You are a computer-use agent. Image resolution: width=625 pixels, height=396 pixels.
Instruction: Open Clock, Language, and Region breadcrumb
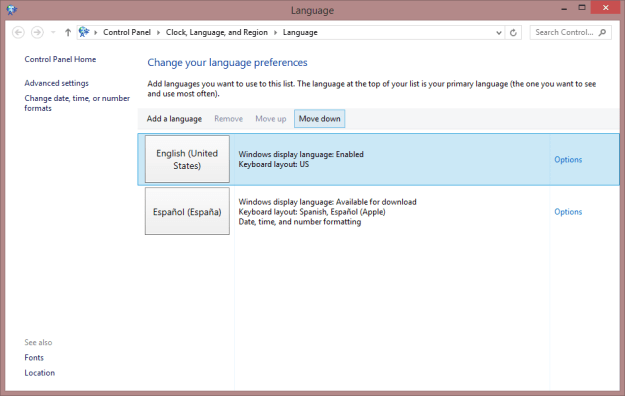pos(217,32)
